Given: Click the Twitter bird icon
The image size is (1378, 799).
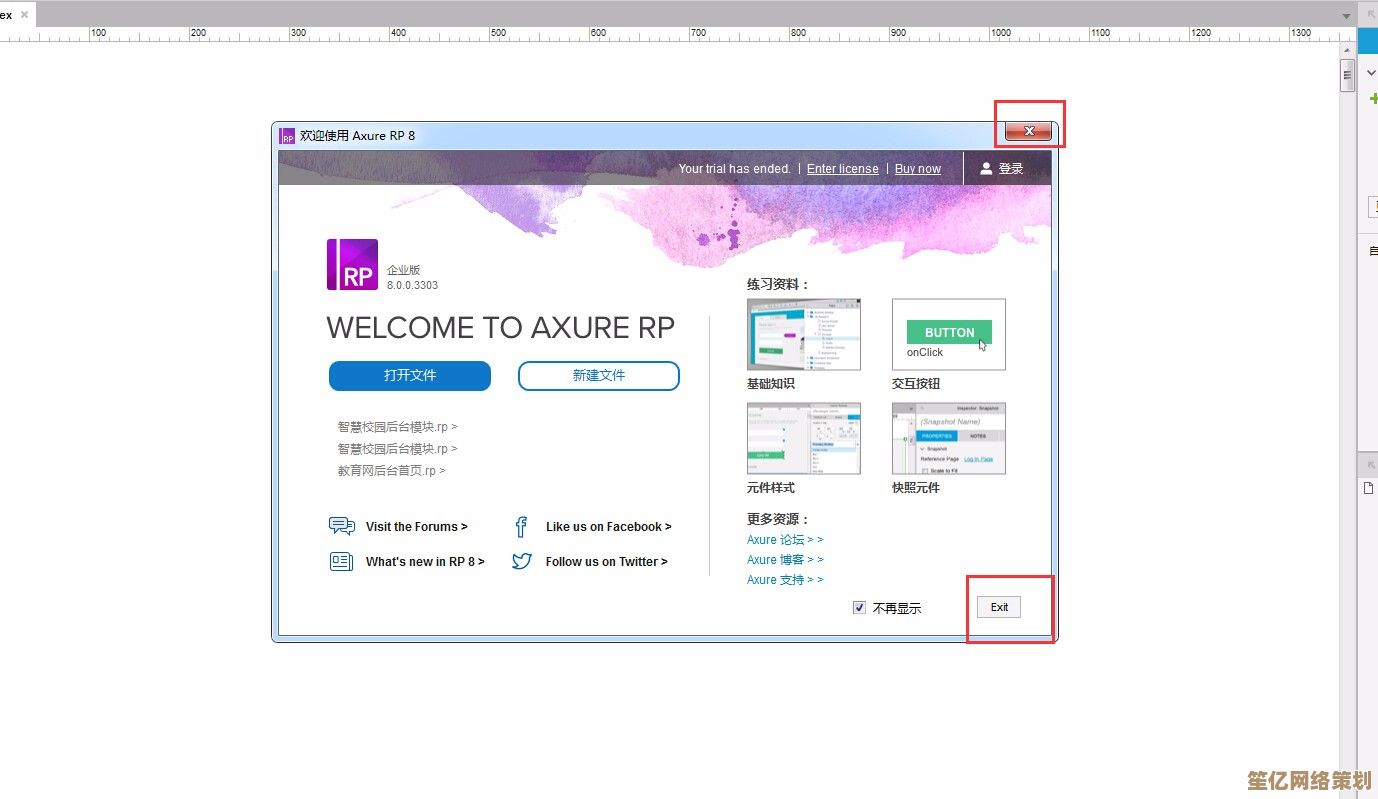Looking at the screenshot, I should (x=522, y=561).
